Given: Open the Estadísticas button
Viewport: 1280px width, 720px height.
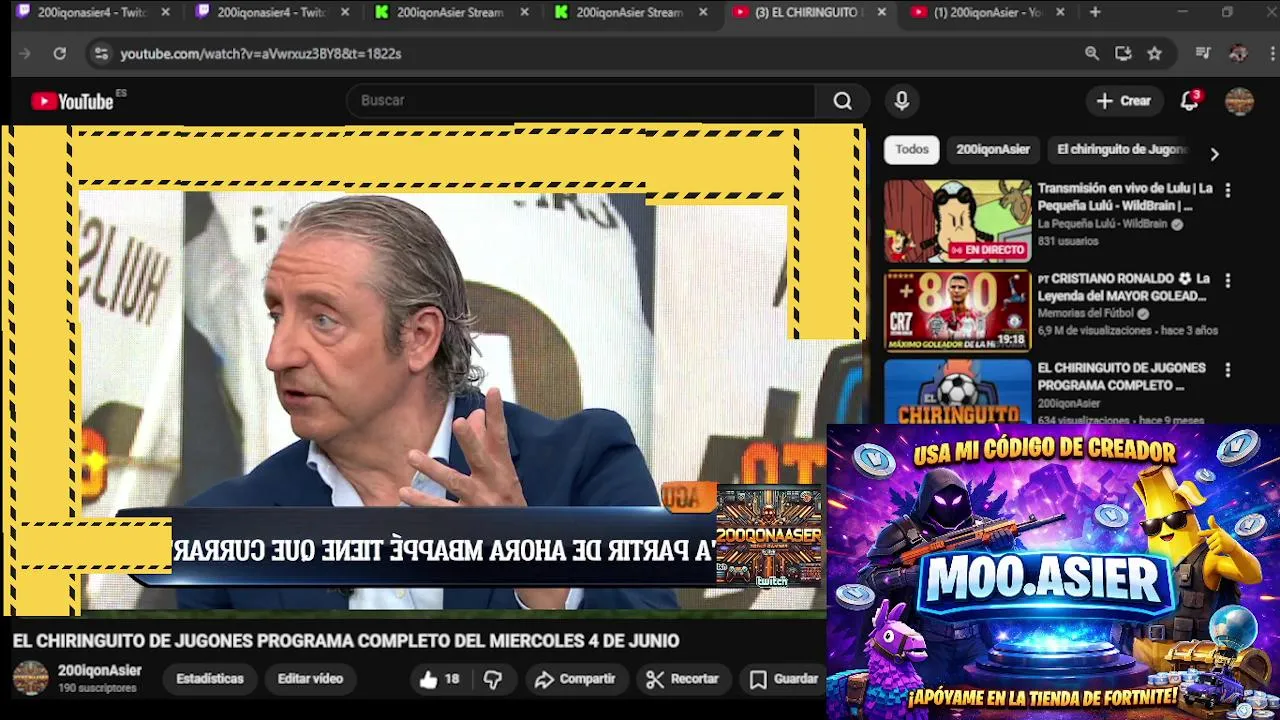Looking at the screenshot, I should [210, 679].
